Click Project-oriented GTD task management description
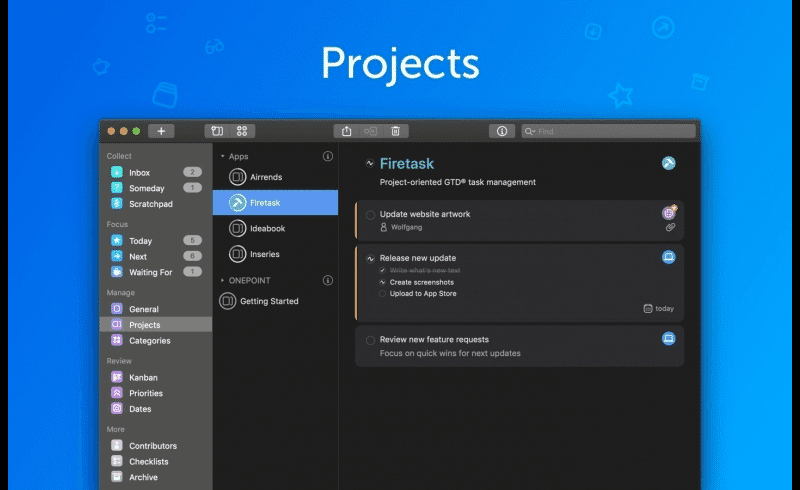Image resolution: width=800 pixels, height=490 pixels. pos(458,182)
